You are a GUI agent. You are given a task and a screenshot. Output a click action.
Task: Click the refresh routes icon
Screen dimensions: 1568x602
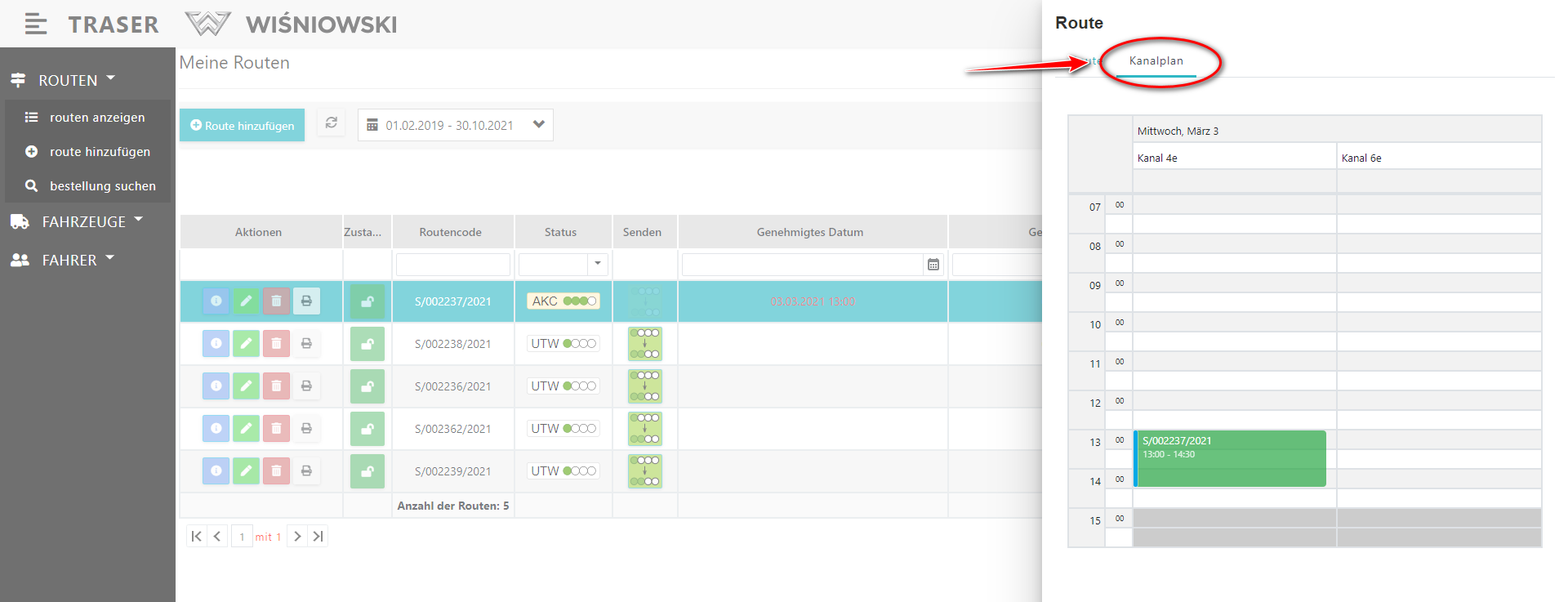pyautogui.click(x=331, y=123)
